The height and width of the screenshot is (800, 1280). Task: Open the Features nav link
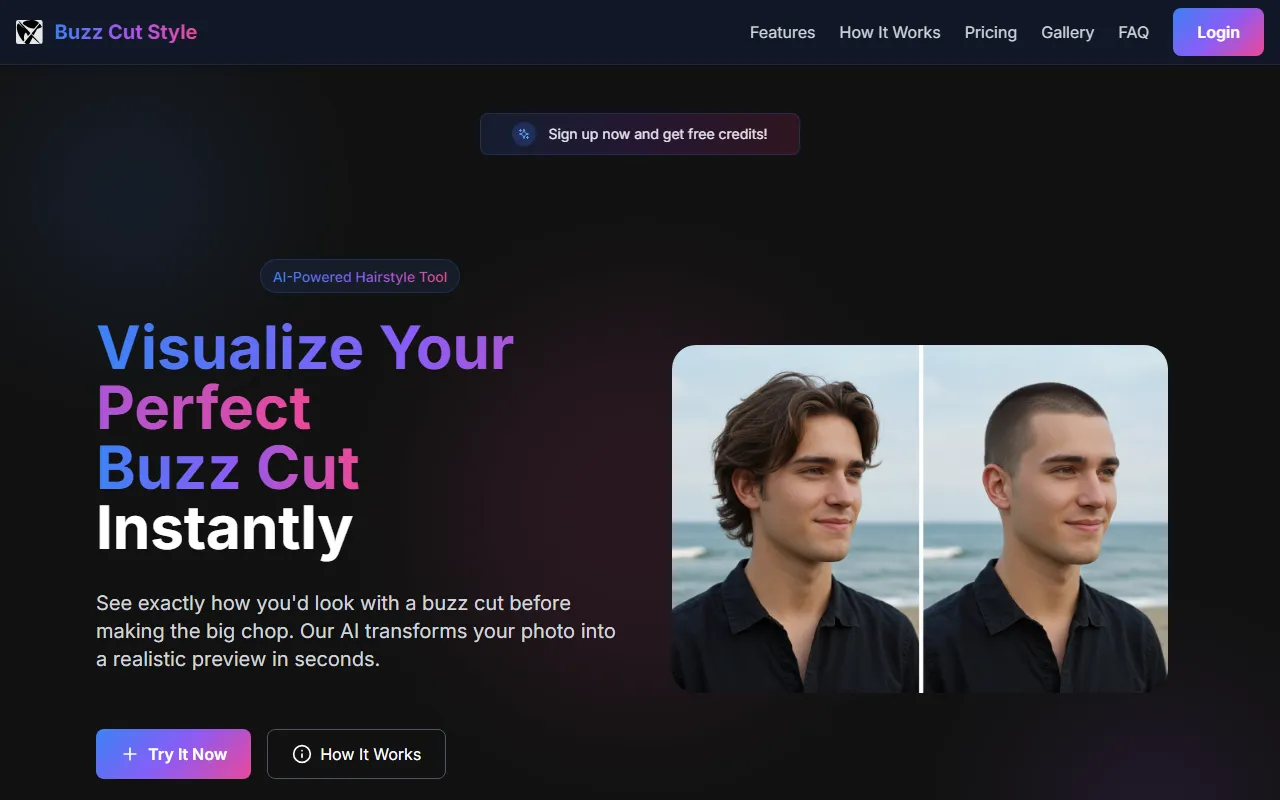tap(782, 32)
